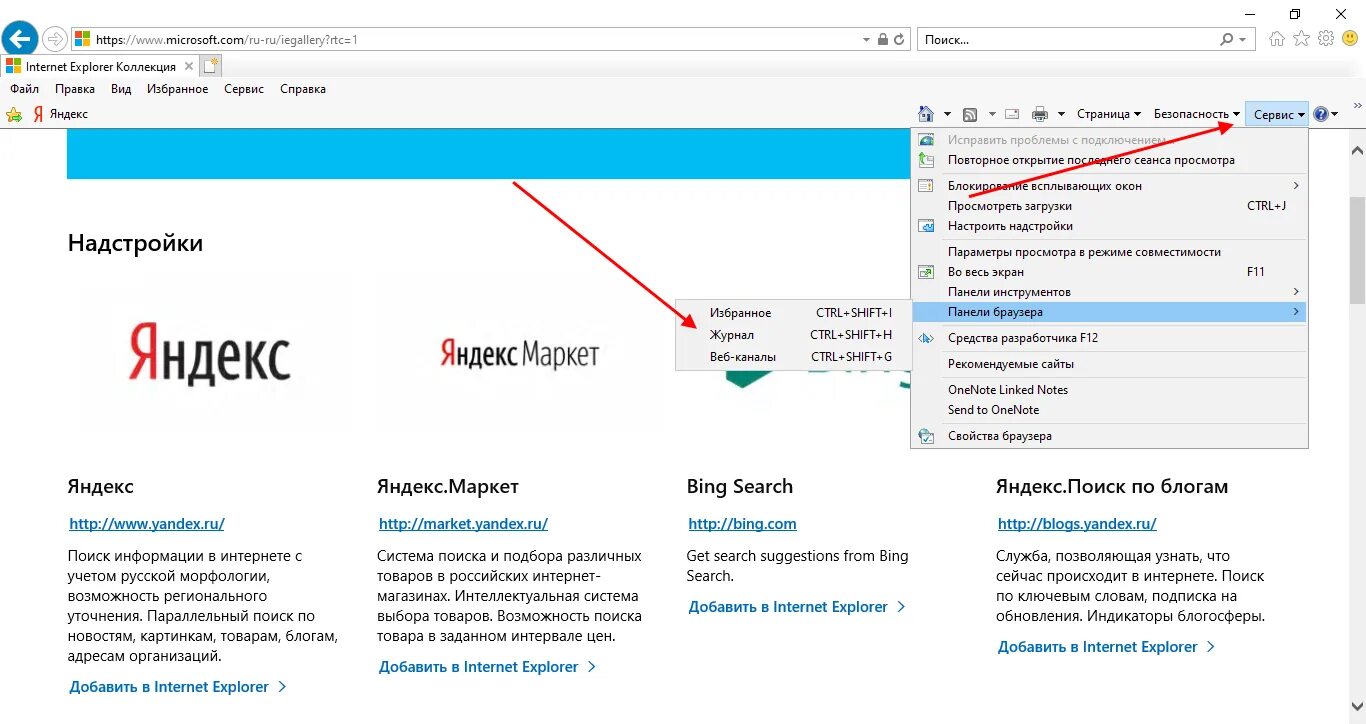Choose Send to OneNote entry

[x=1108, y=410]
